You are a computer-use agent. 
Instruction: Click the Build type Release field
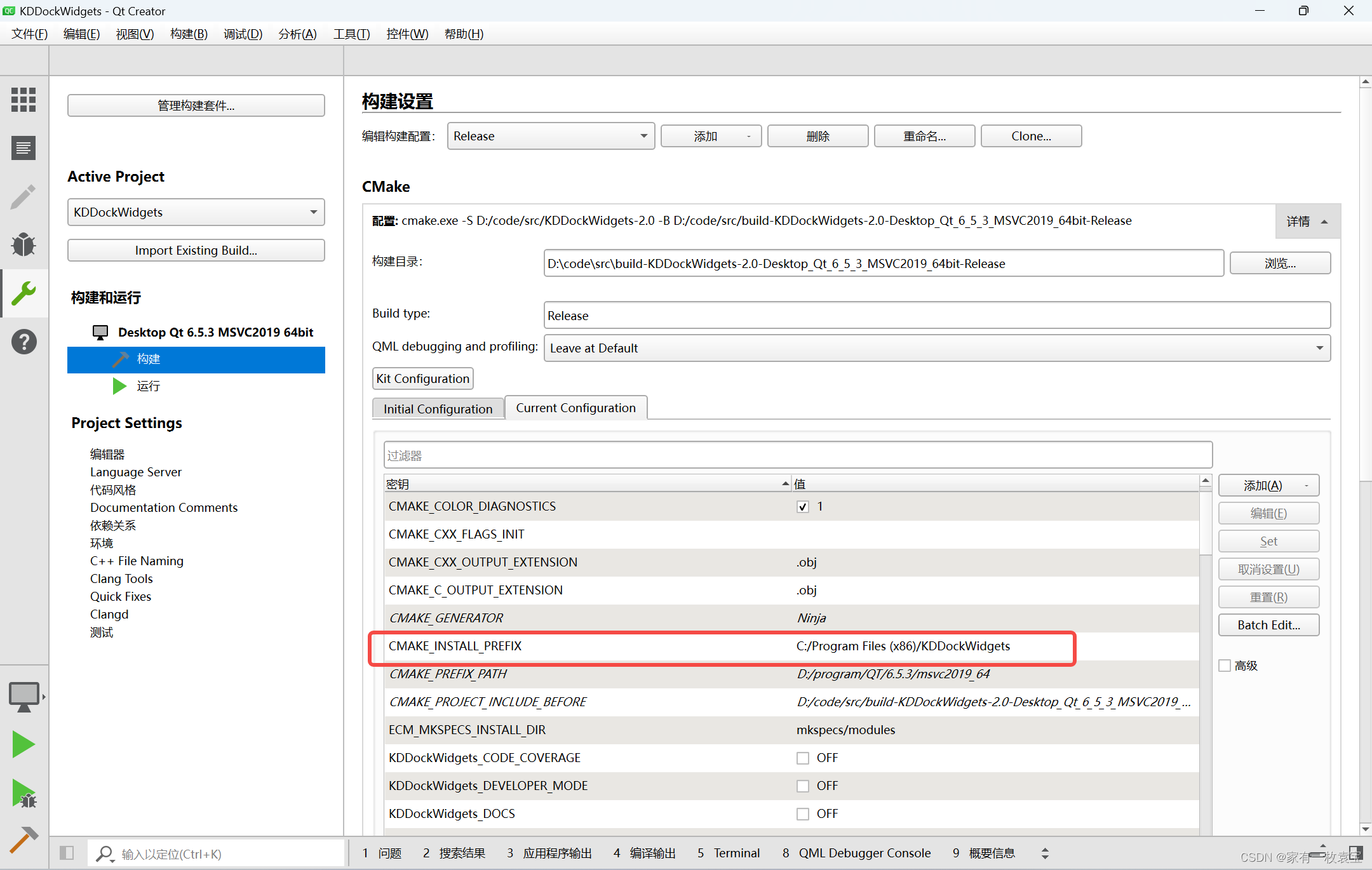pos(937,316)
